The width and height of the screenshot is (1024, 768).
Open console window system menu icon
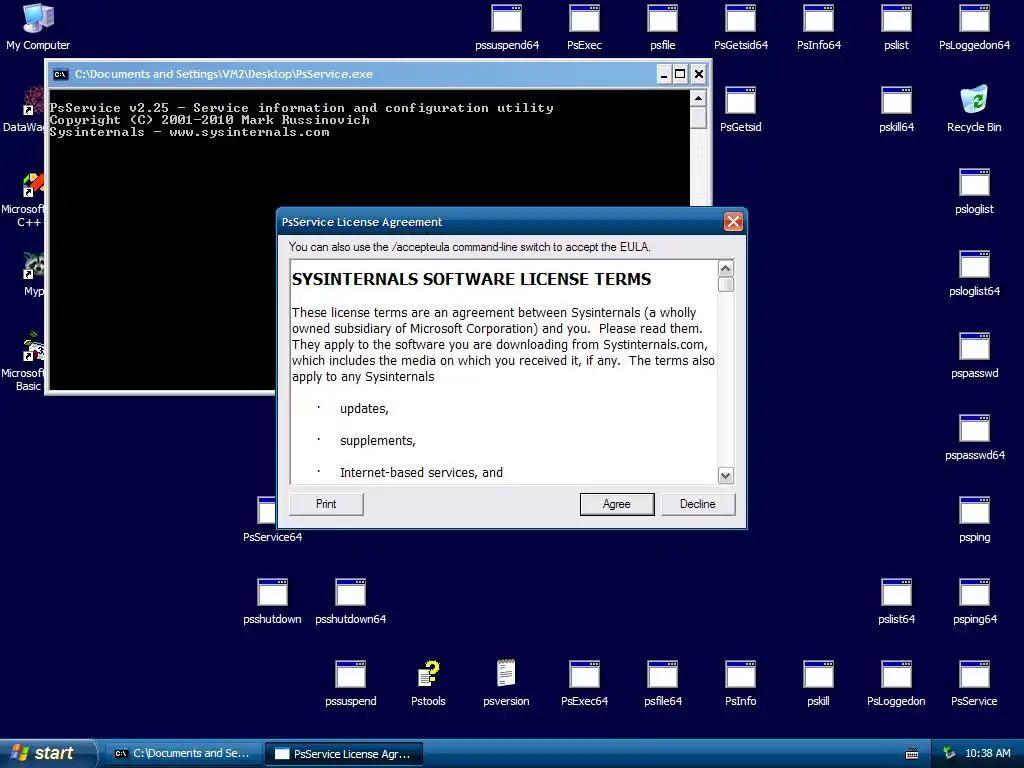pyautogui.click(x=61, y=74)
